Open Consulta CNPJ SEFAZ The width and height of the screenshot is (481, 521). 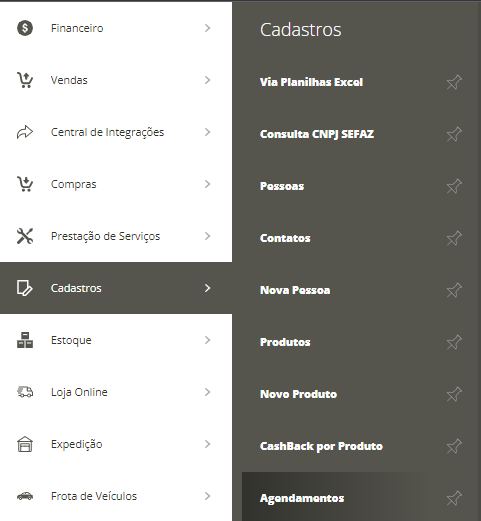pos(317,134)
